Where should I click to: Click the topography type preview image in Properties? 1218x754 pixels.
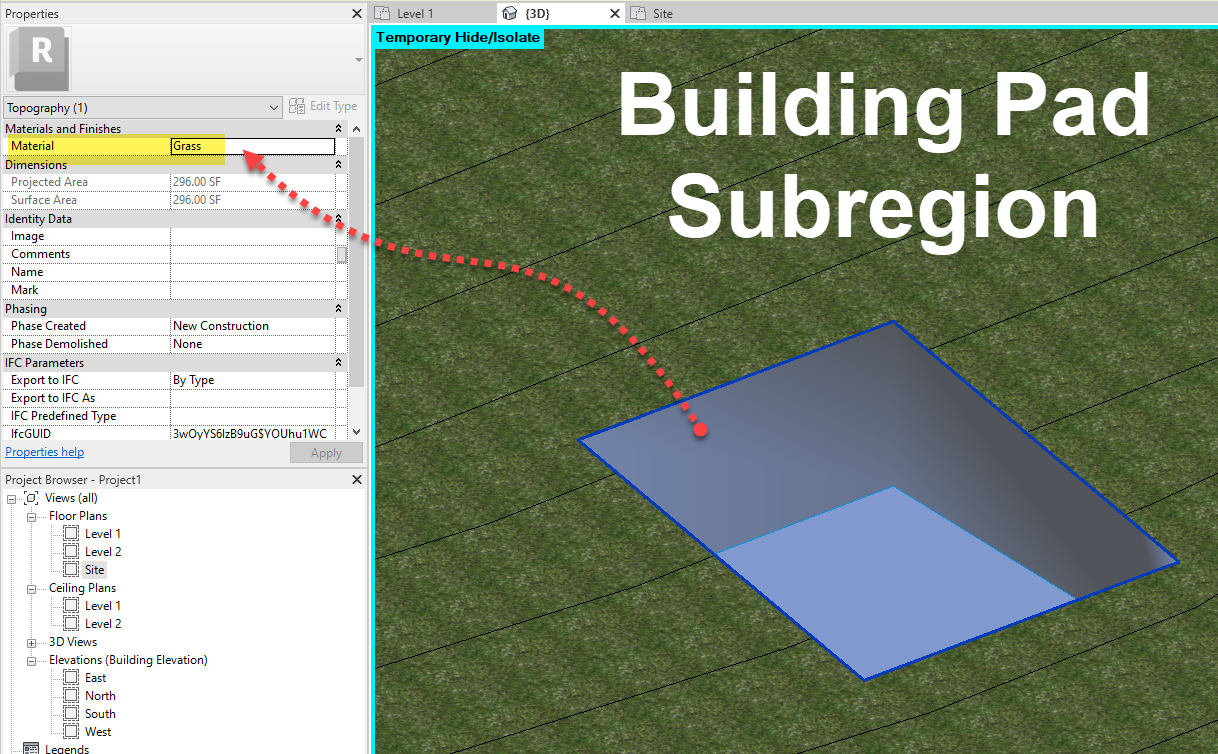point(38,58)
